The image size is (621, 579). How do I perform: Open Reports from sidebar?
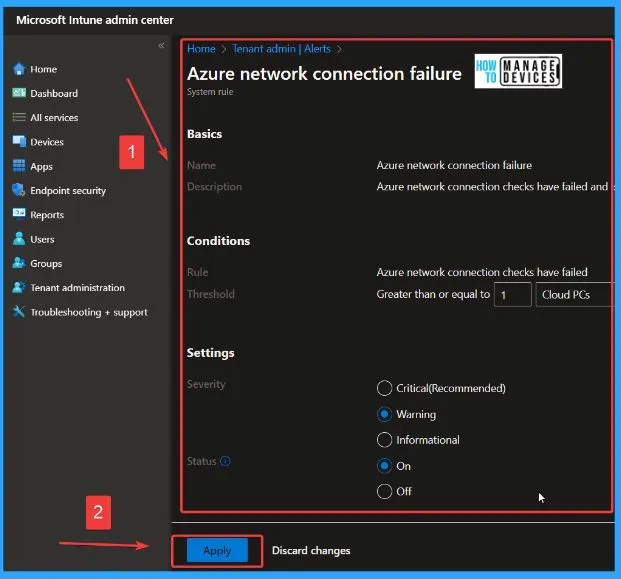pyautogui.click(x=47, y=215)
